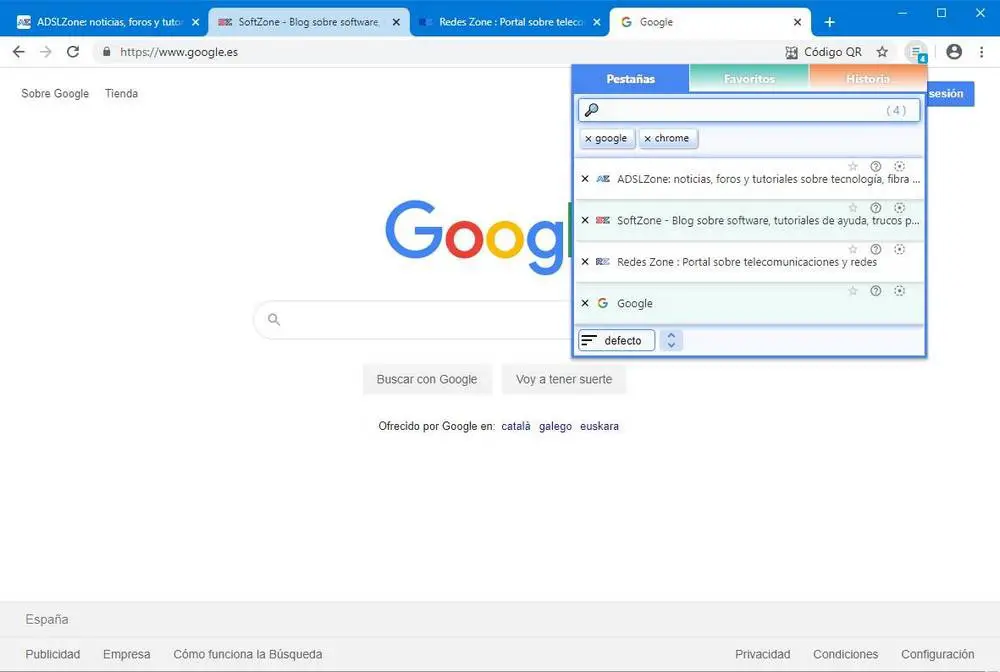1000x672 pixels.
Task: Open the Configuración footer link
Action: click(x=938, y=654)
